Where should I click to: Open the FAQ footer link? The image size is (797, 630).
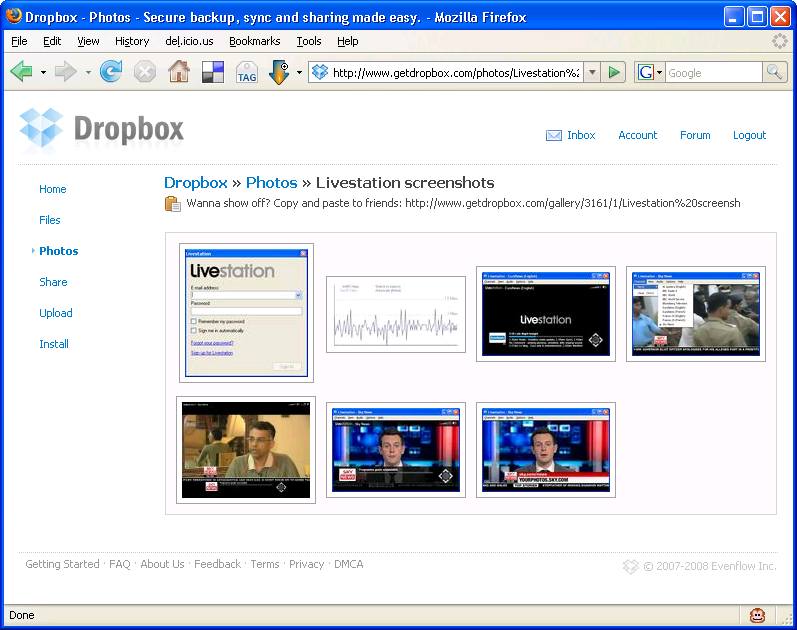coord(120,564)
